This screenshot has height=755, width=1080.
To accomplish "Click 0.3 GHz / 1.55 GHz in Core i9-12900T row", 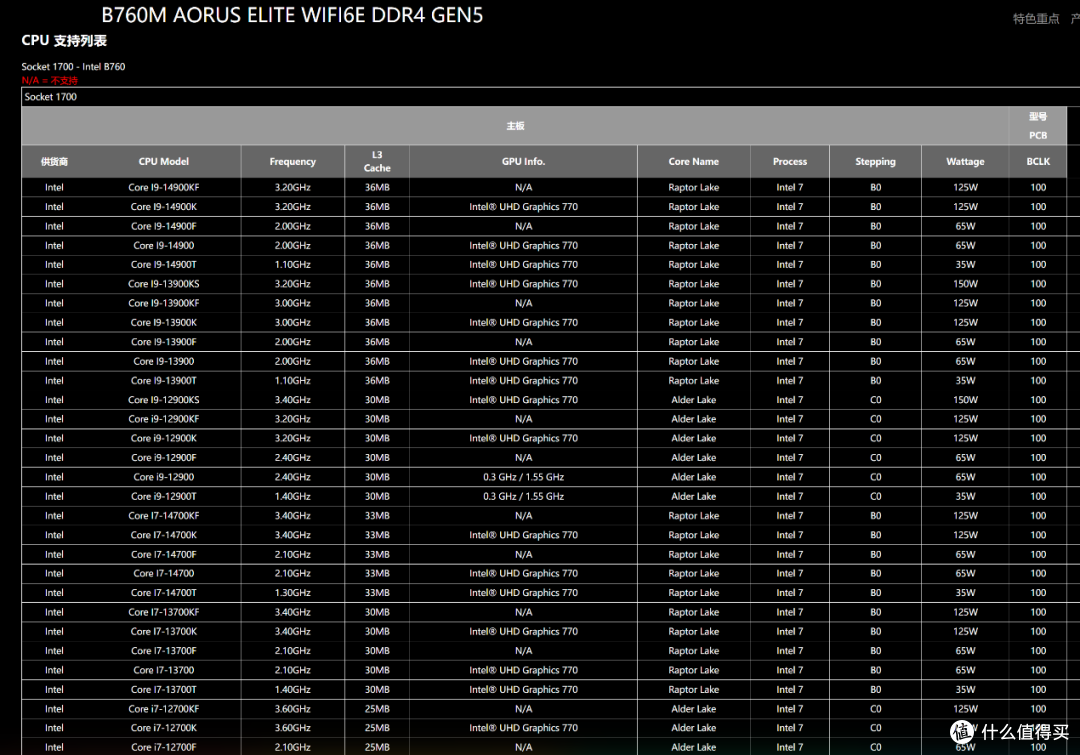I will click(523, 496).
